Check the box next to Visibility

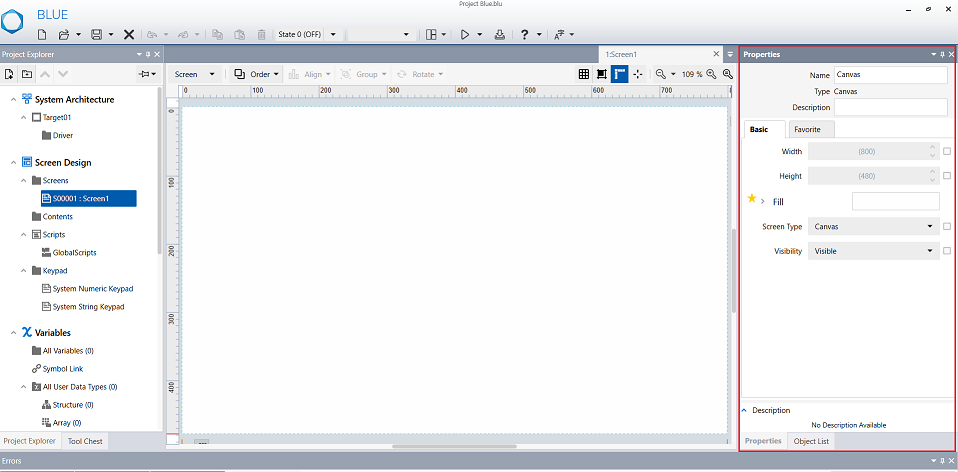click(947, 251)
